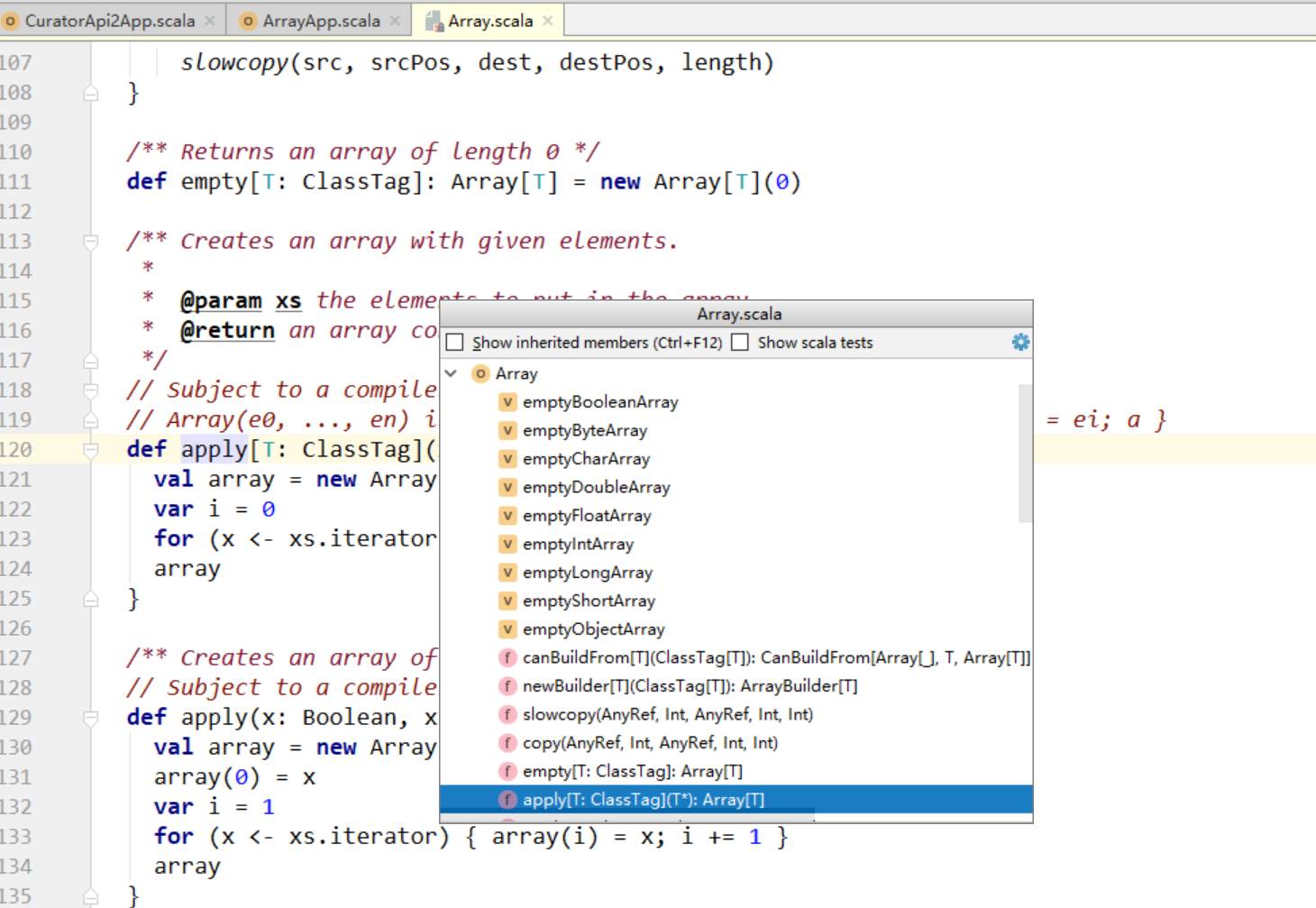This screenshot has height=908, width=1316.
Task: Click the empty[T: ClassTag] function icon
Action: pos(507,771)
